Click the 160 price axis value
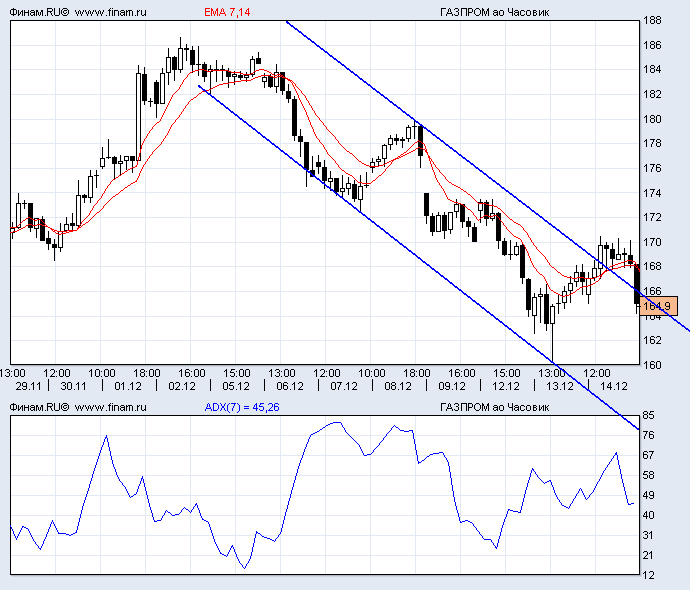The image size is (690, 590). pyautogui.click(x=652, y=365)
